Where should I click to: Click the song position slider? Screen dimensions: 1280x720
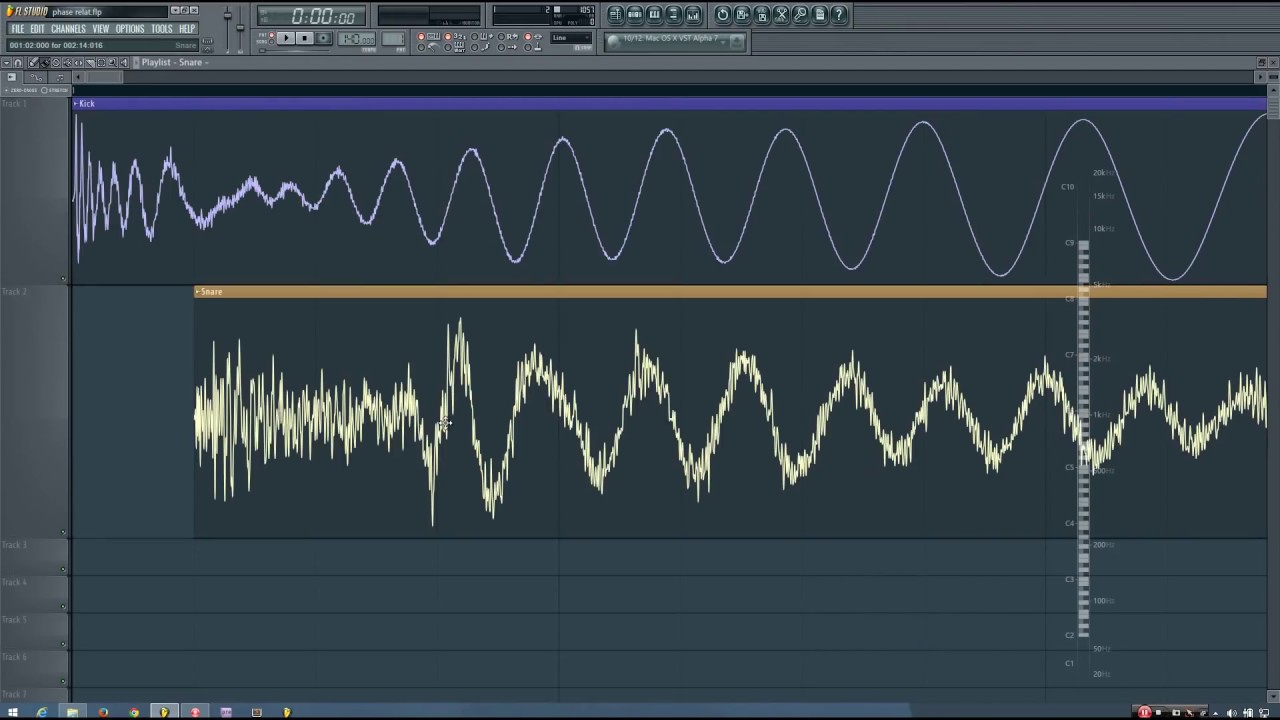click(x=295, y=50)
